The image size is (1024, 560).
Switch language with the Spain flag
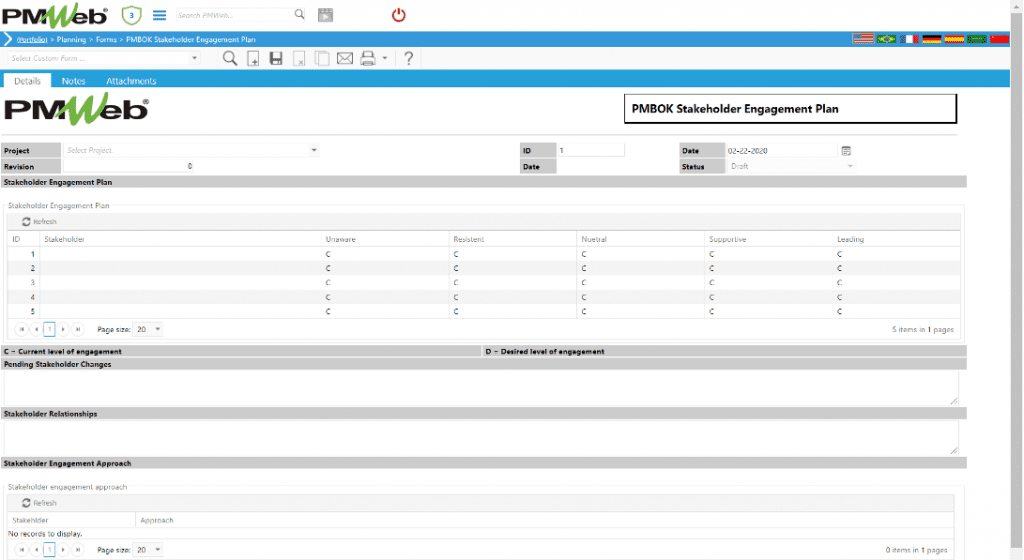[x=954, y=39]
